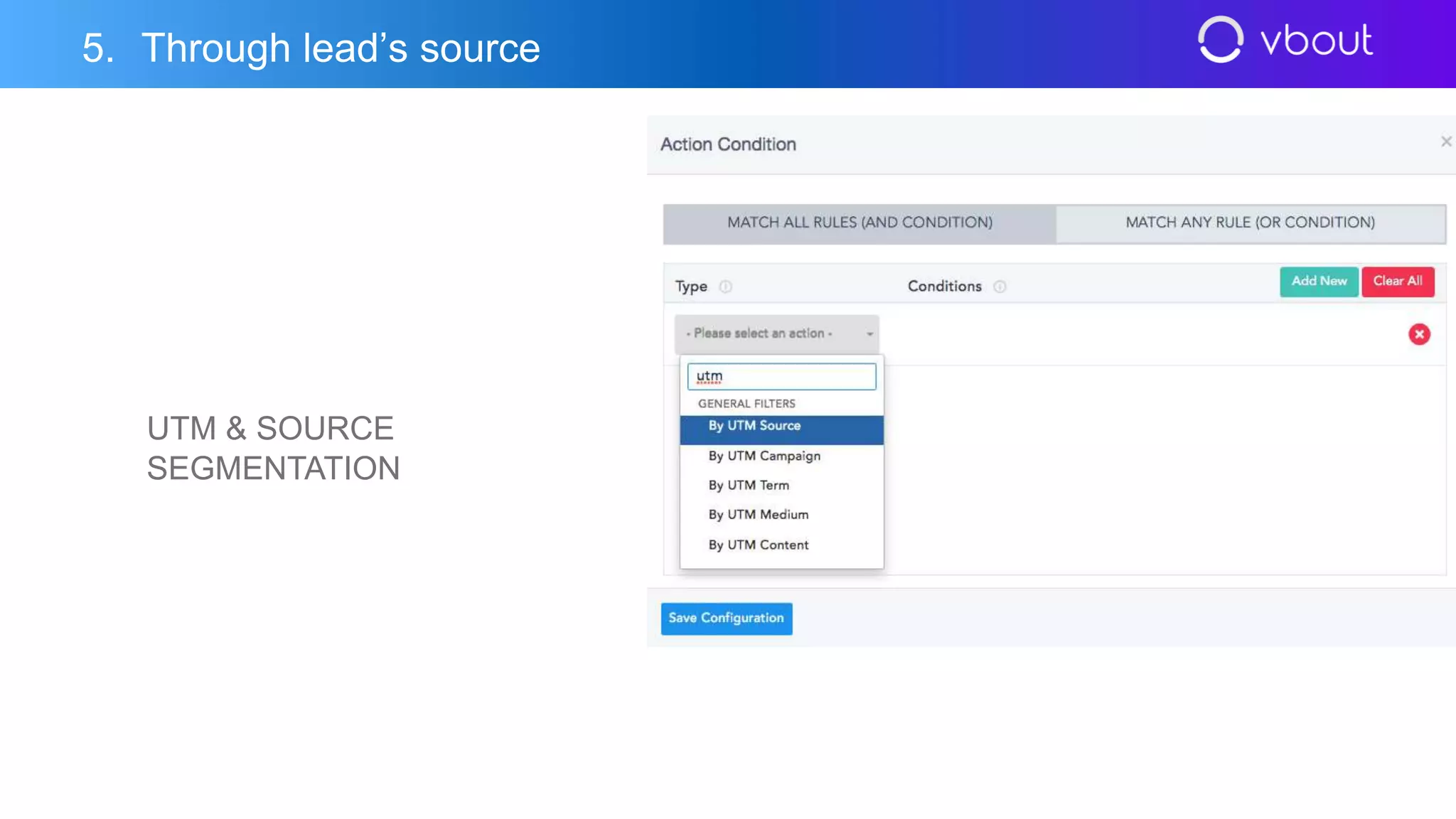Remove the condition row with red X
This screenshot has width=1456, height=819.
tap(1419, 334)
